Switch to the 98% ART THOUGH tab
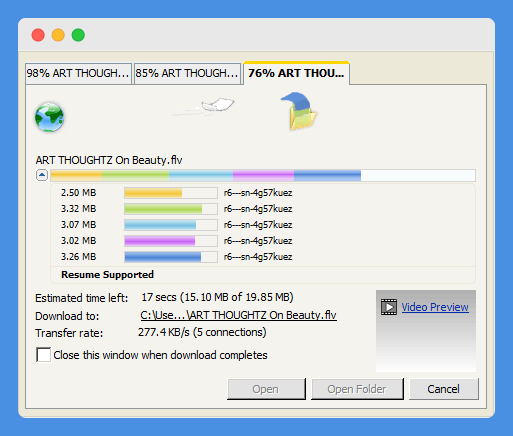Image resolution: width=513 pixels, height=436 pixels. (x=78, y=73)
